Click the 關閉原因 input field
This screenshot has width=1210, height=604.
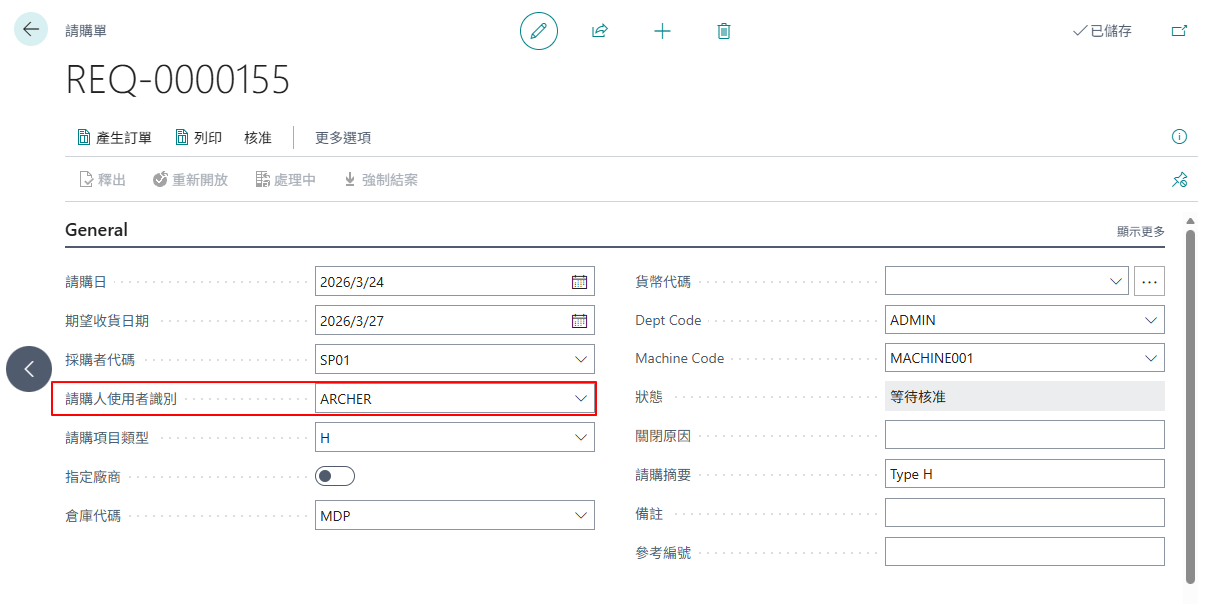[1025, 435]
